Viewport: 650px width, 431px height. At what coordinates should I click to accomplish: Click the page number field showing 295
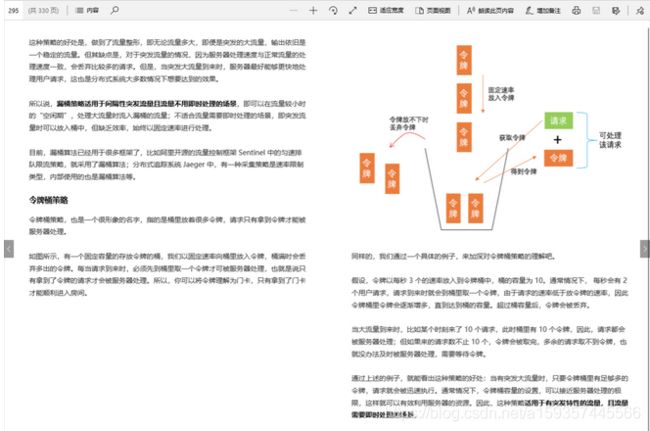pos(14,10)
